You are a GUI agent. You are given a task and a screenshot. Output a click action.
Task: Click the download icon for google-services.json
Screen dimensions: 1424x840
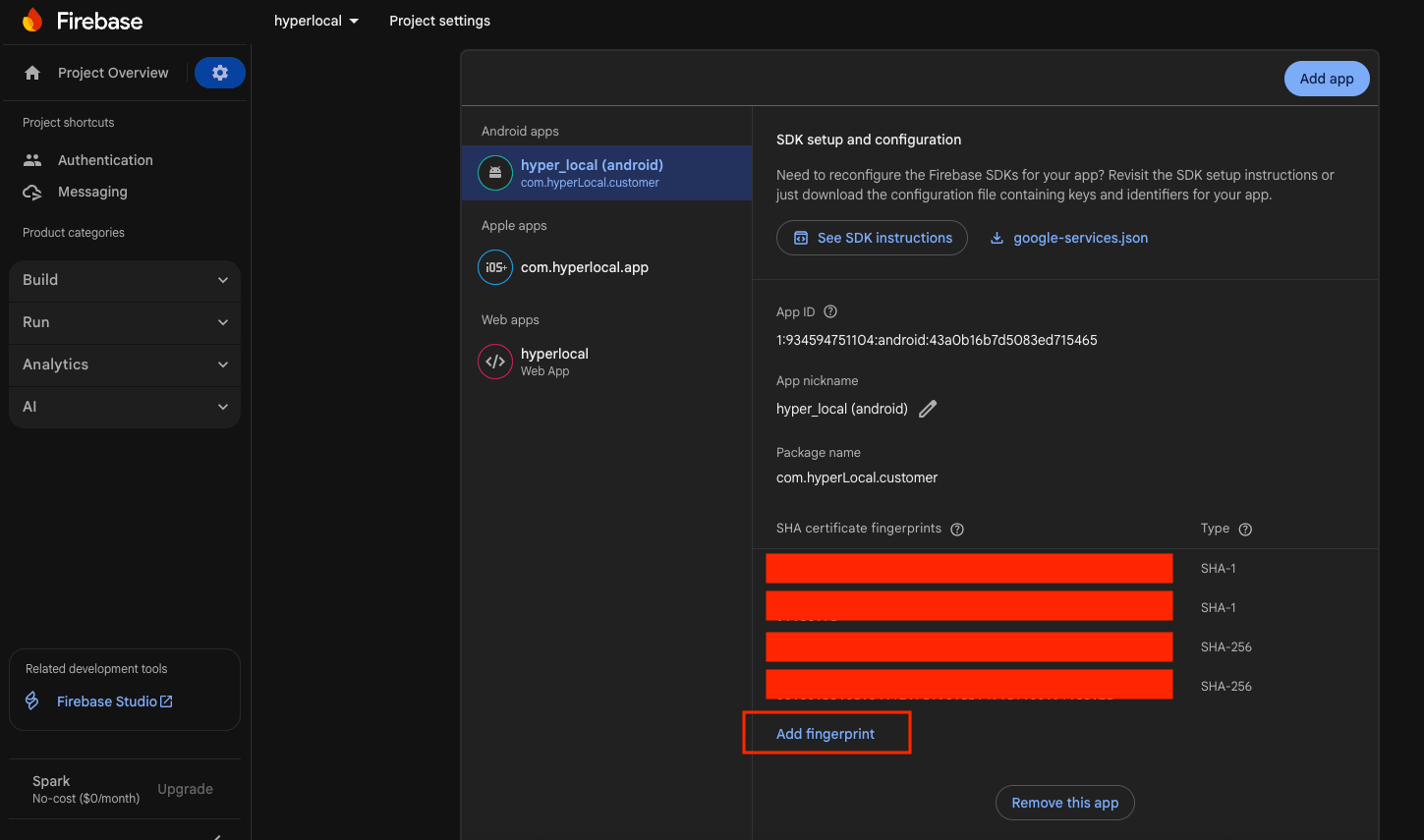997,238
